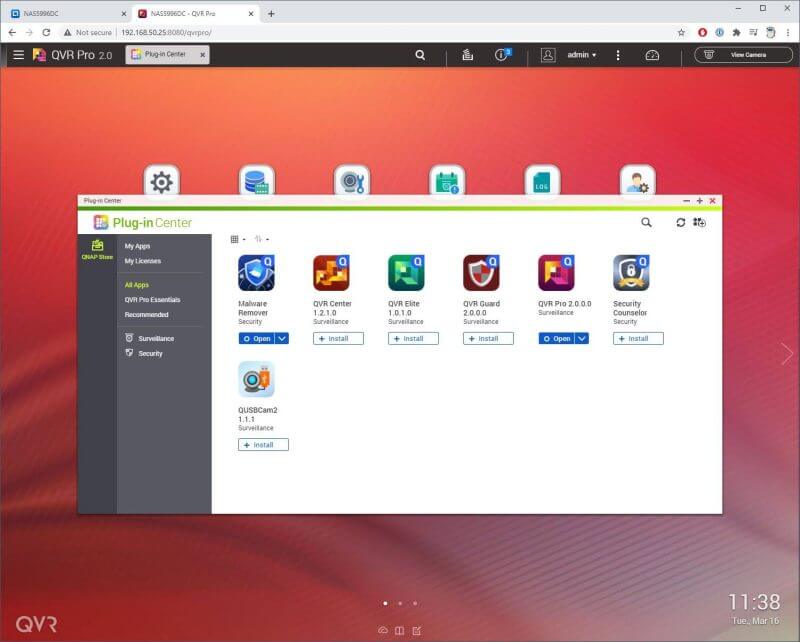Install QVR Guard 2.0.0.0
Screen dimensions: 800x642
point(488,338)
